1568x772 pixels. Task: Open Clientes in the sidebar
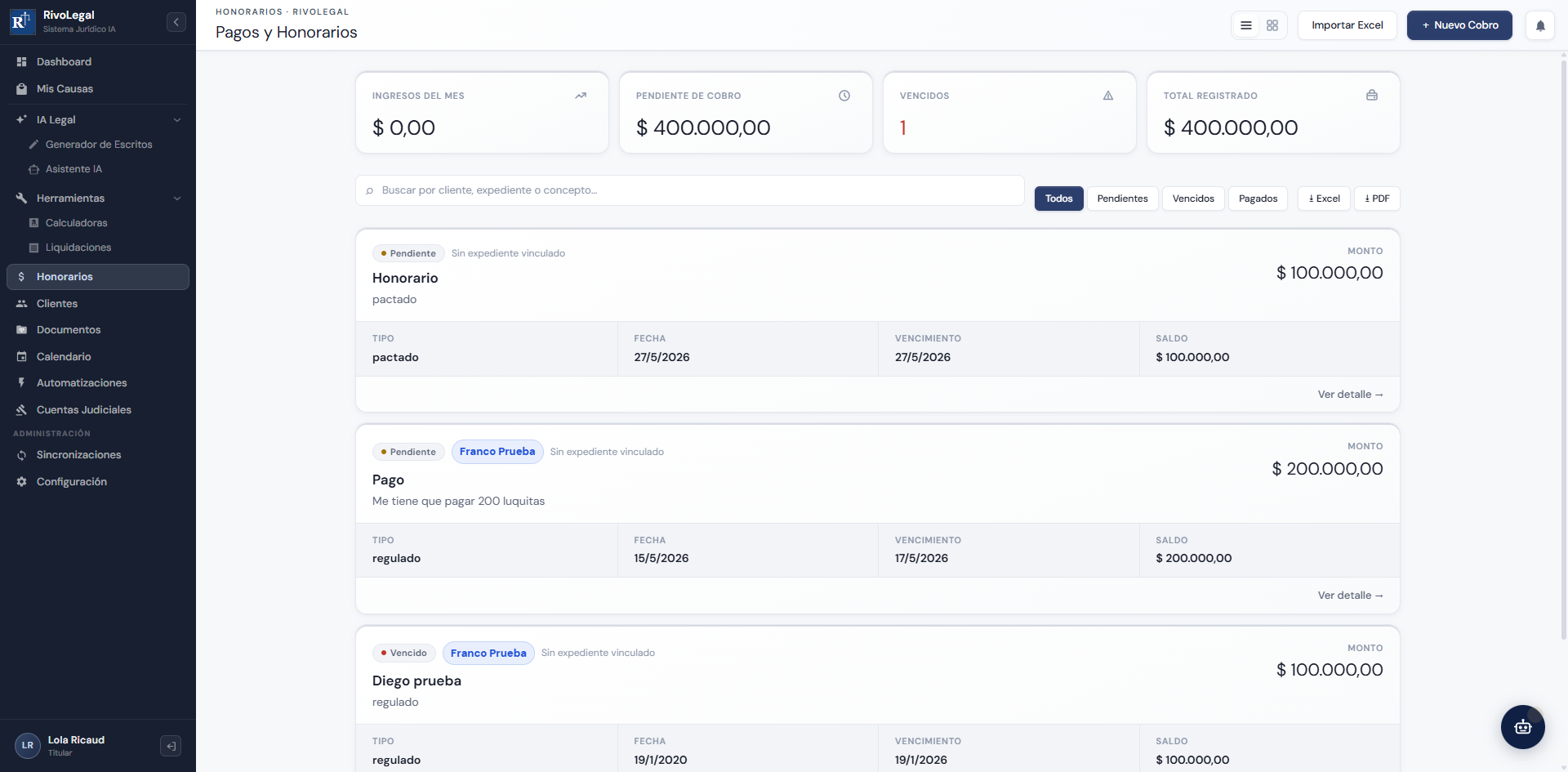tap(98, 304)
